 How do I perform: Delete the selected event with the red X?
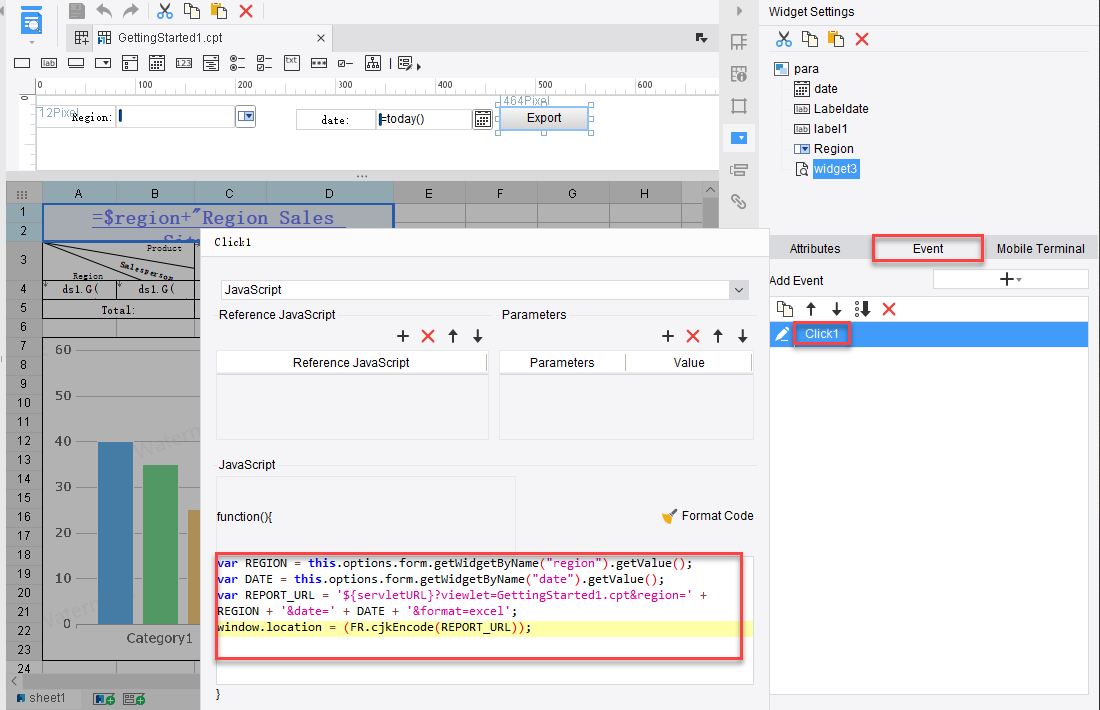[x=889, y=309]
